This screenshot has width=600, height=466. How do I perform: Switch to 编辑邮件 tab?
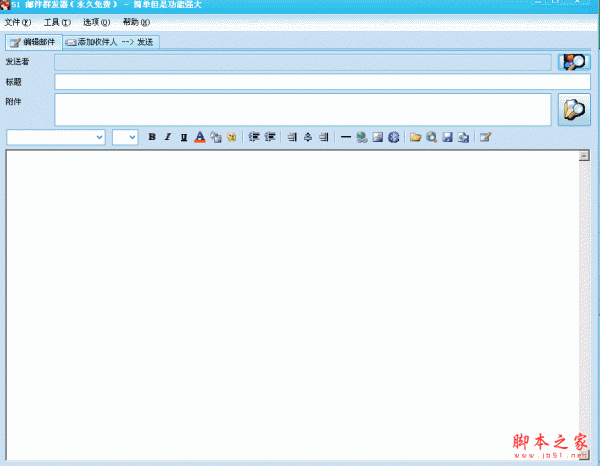34,42
